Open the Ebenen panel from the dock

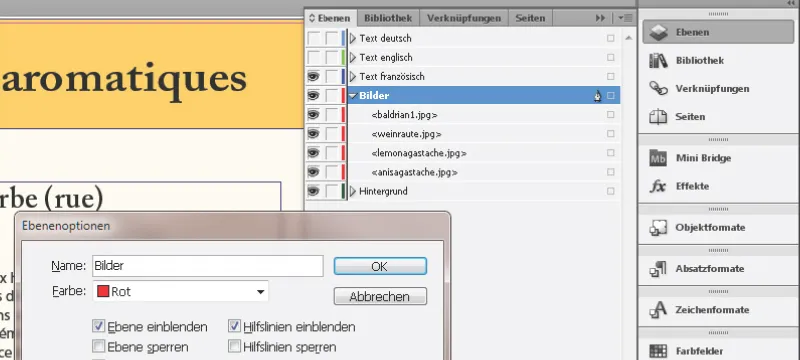click(x=718, y=32)
